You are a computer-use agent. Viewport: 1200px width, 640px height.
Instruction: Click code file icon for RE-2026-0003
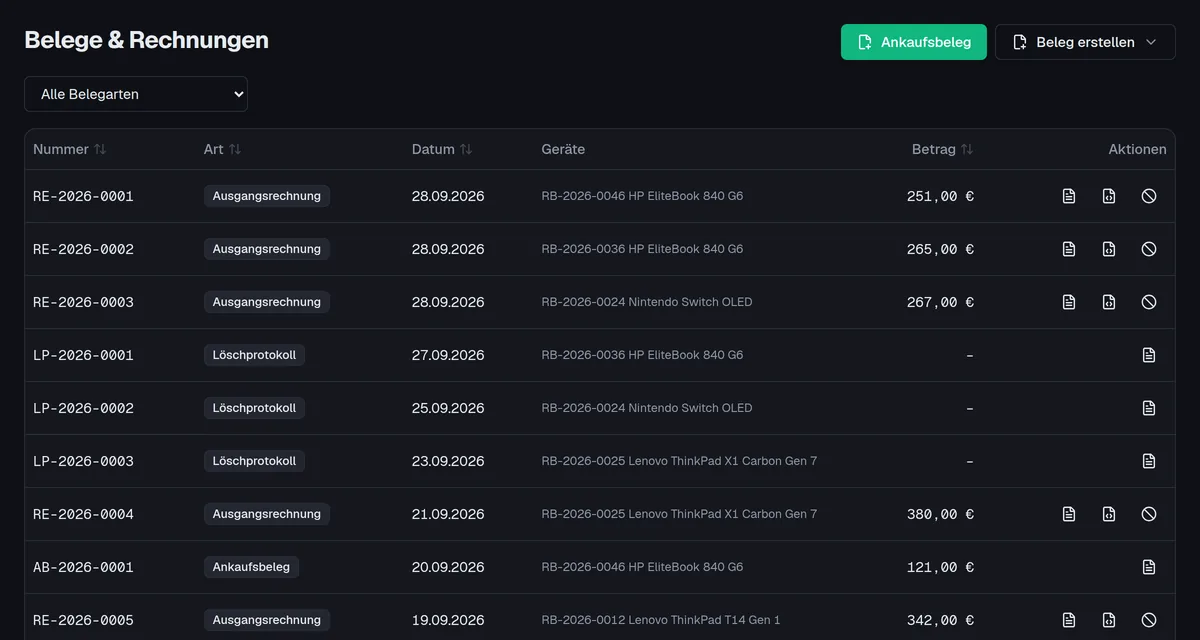[1109, 302]
